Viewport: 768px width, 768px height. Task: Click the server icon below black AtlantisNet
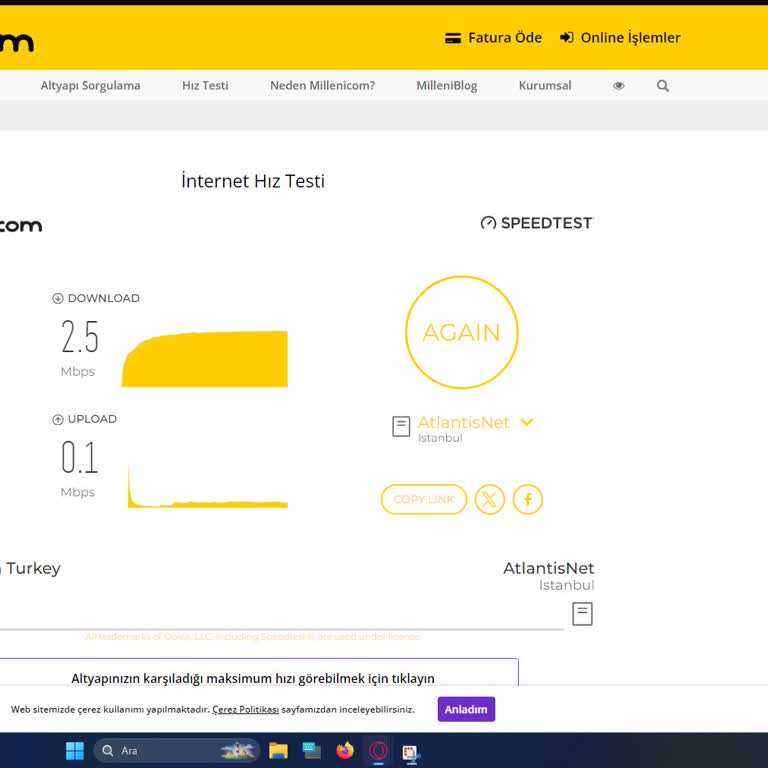tap(582, 614)
